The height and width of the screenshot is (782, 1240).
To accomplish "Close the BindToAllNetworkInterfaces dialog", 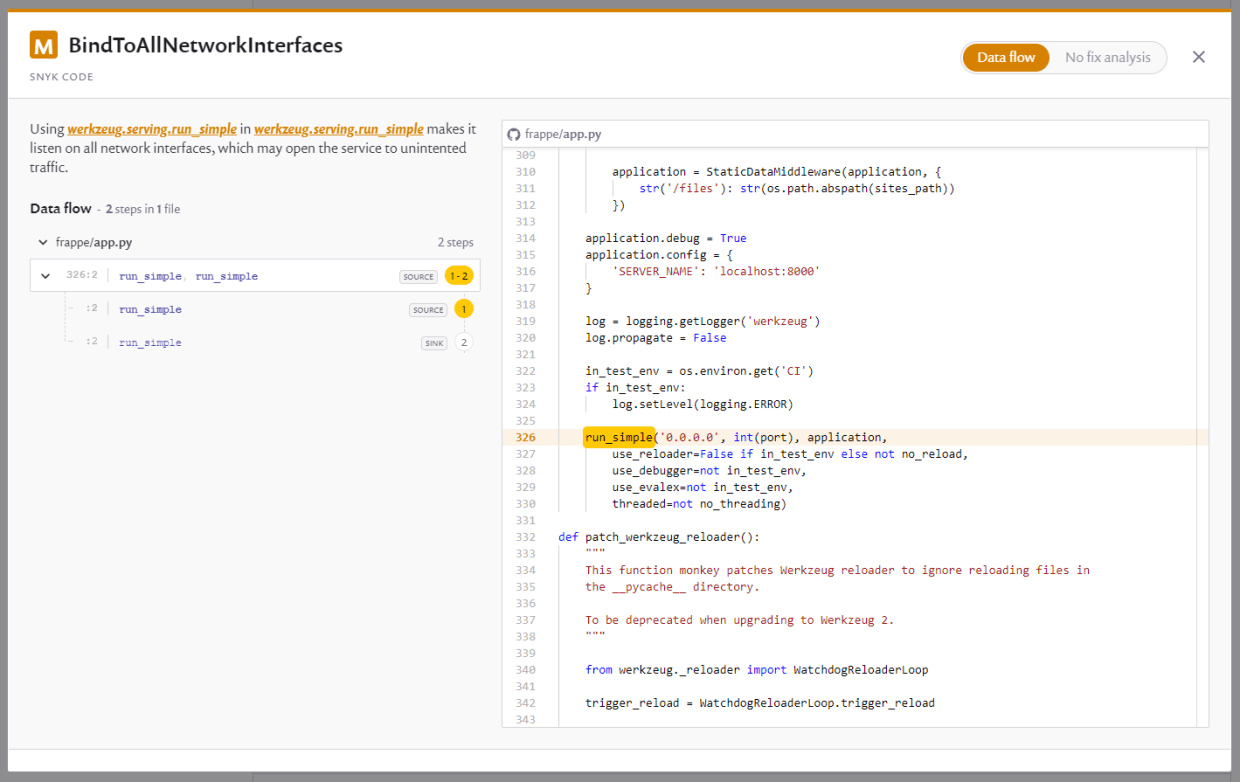I will tap(1199, 57).
